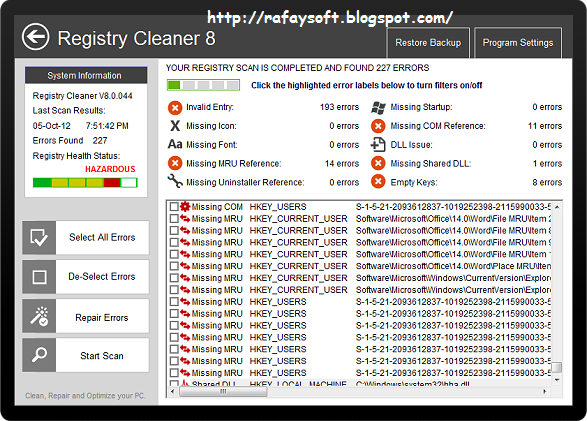Toggle the Missing MRU Reference filter label
Screen dimensions: 587x421
tap(234, 164)
